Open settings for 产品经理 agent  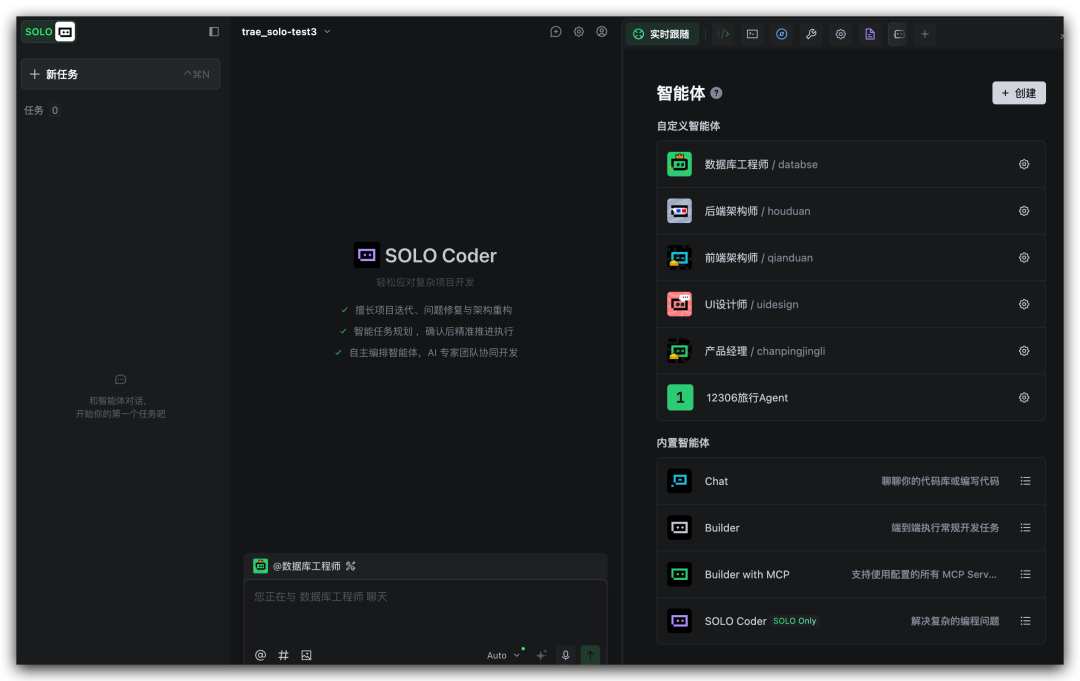click(1024, 351)
